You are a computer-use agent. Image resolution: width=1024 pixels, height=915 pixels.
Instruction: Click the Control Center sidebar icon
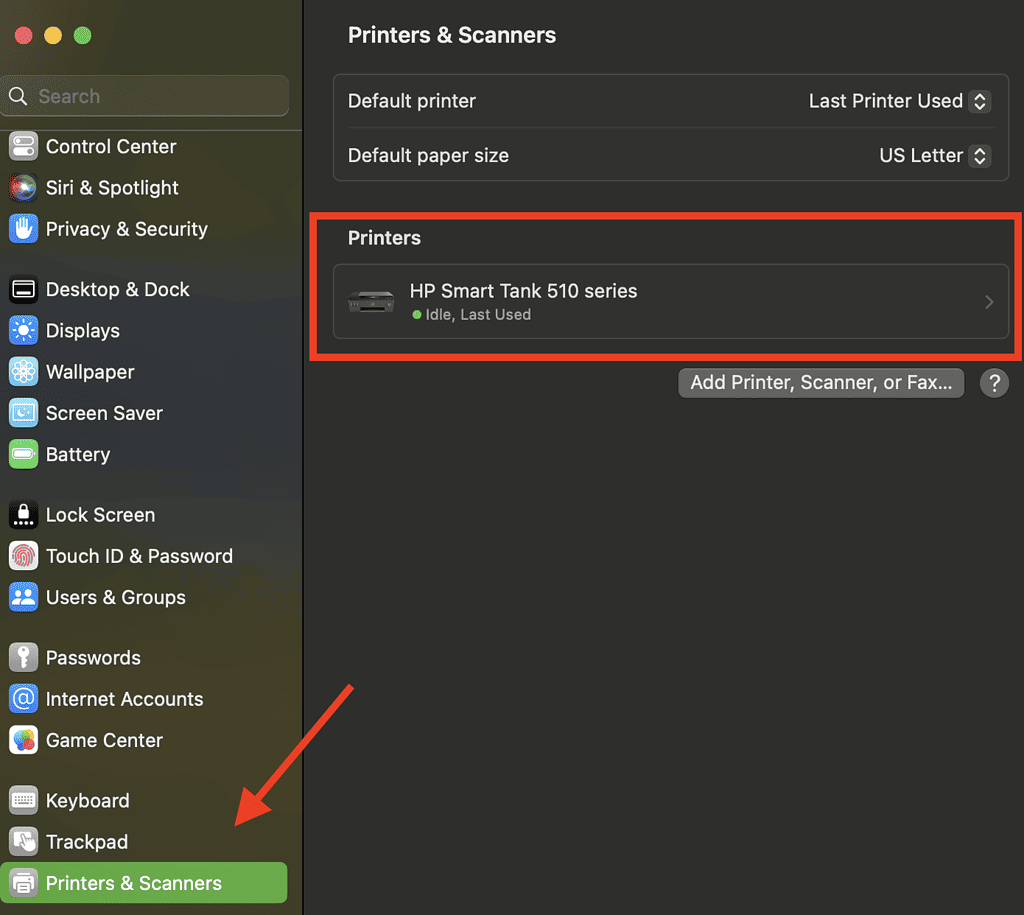pyautogui.click(x=23, y=147)
